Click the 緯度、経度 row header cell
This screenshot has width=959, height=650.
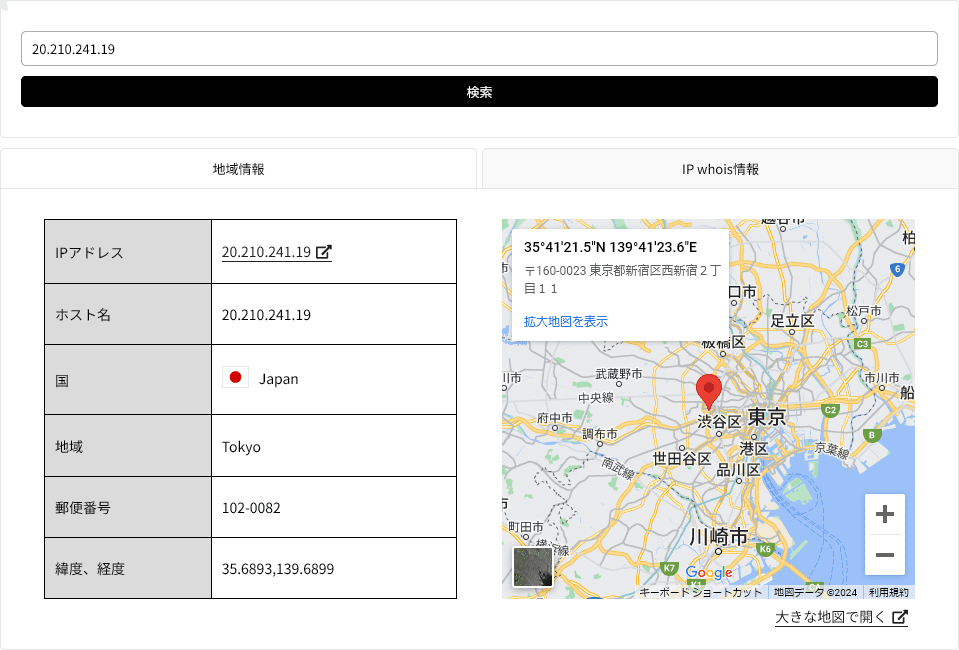point(128,569)
